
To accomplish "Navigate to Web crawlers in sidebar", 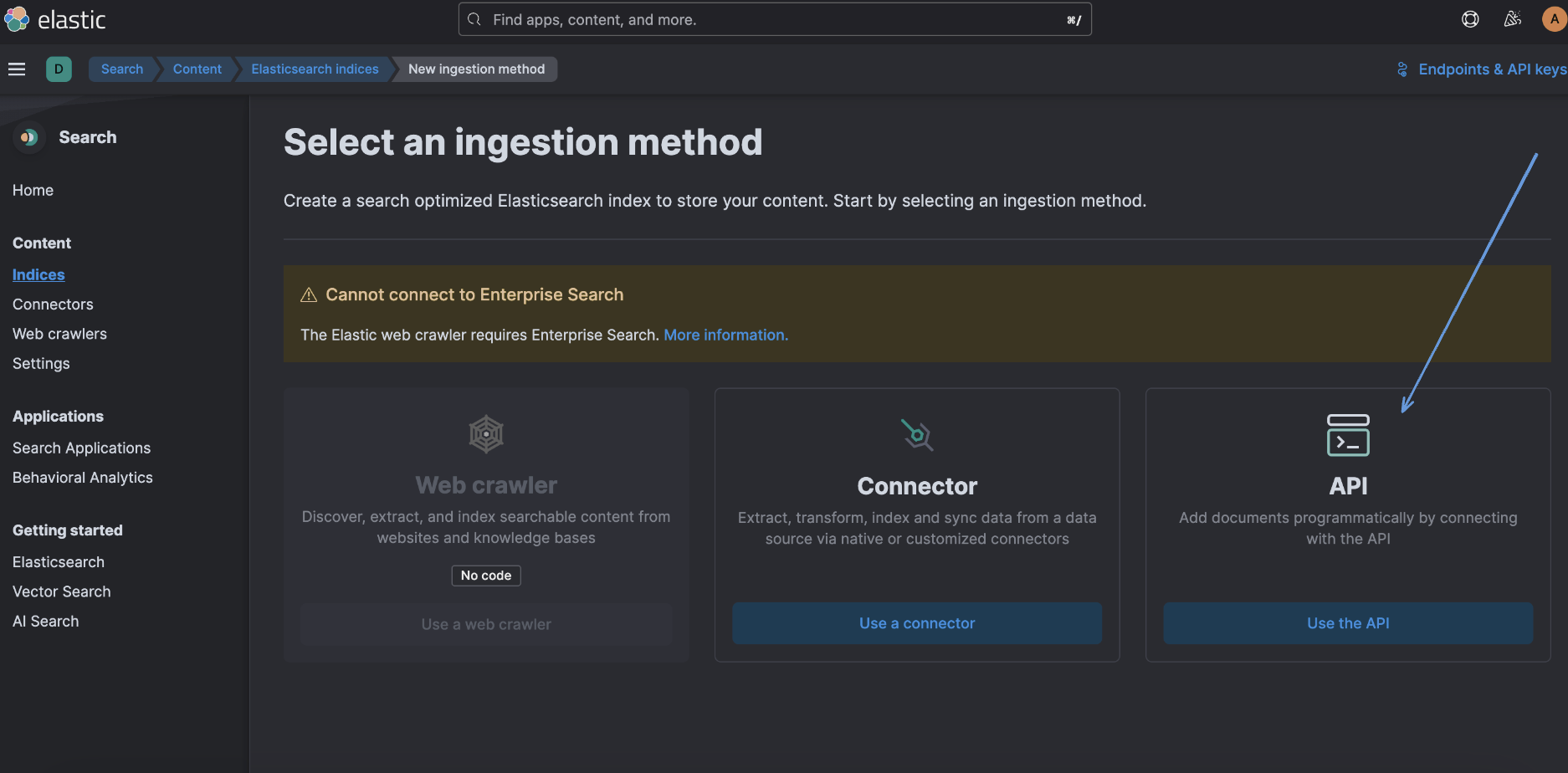I will point(59,334).
